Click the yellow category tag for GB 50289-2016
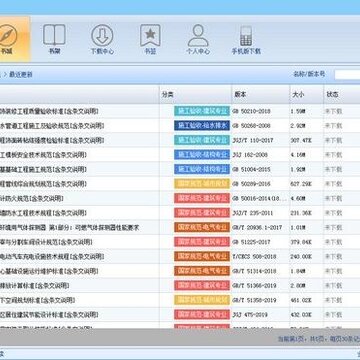360x360 pixels. [x=202, y=184]
